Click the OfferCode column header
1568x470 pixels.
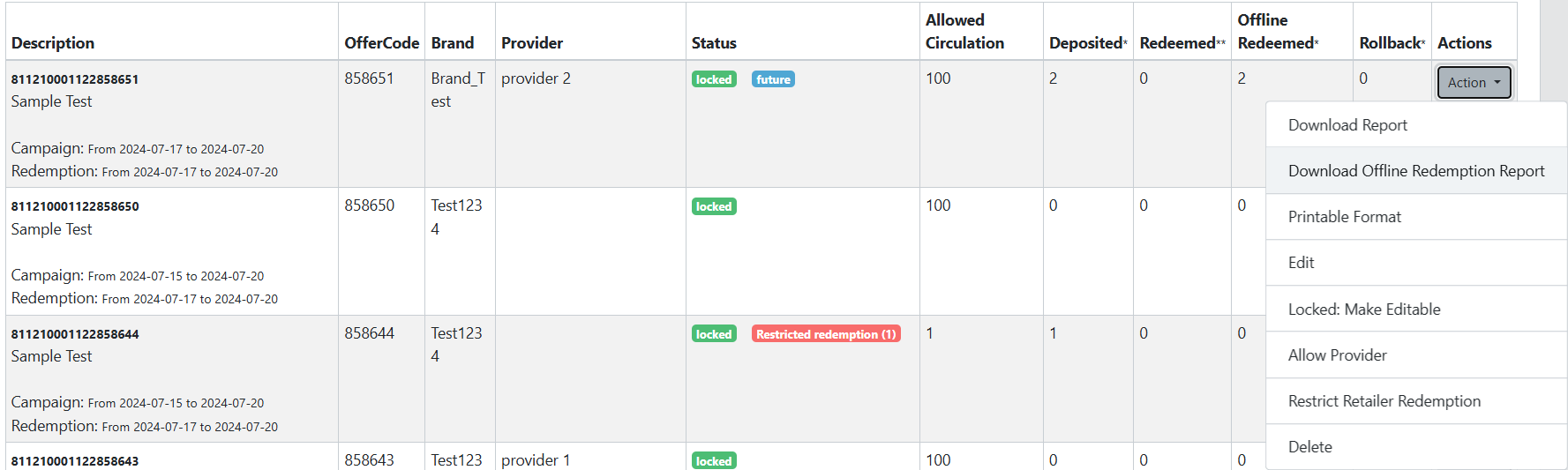(x=381, y=43)
